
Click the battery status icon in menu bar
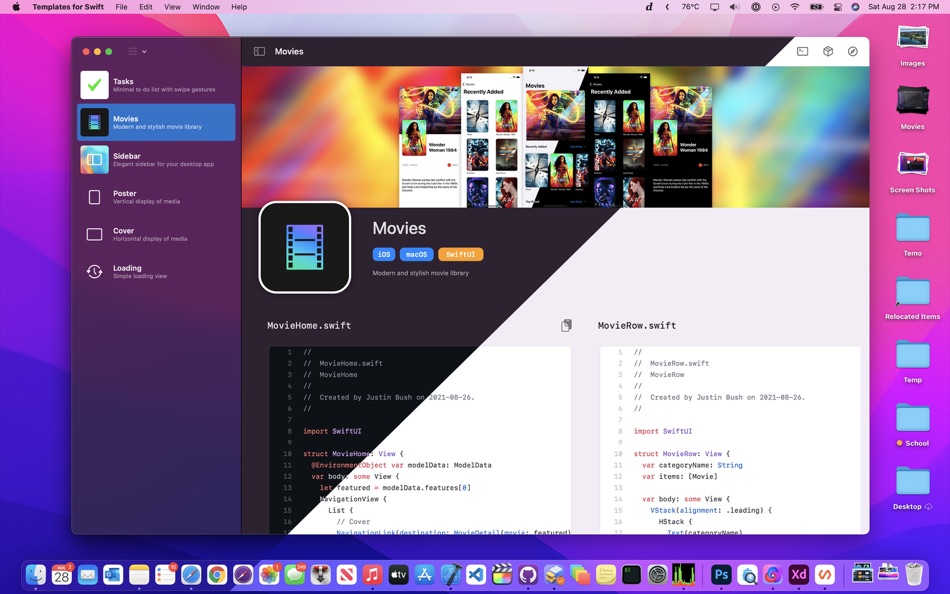(817, 7)
